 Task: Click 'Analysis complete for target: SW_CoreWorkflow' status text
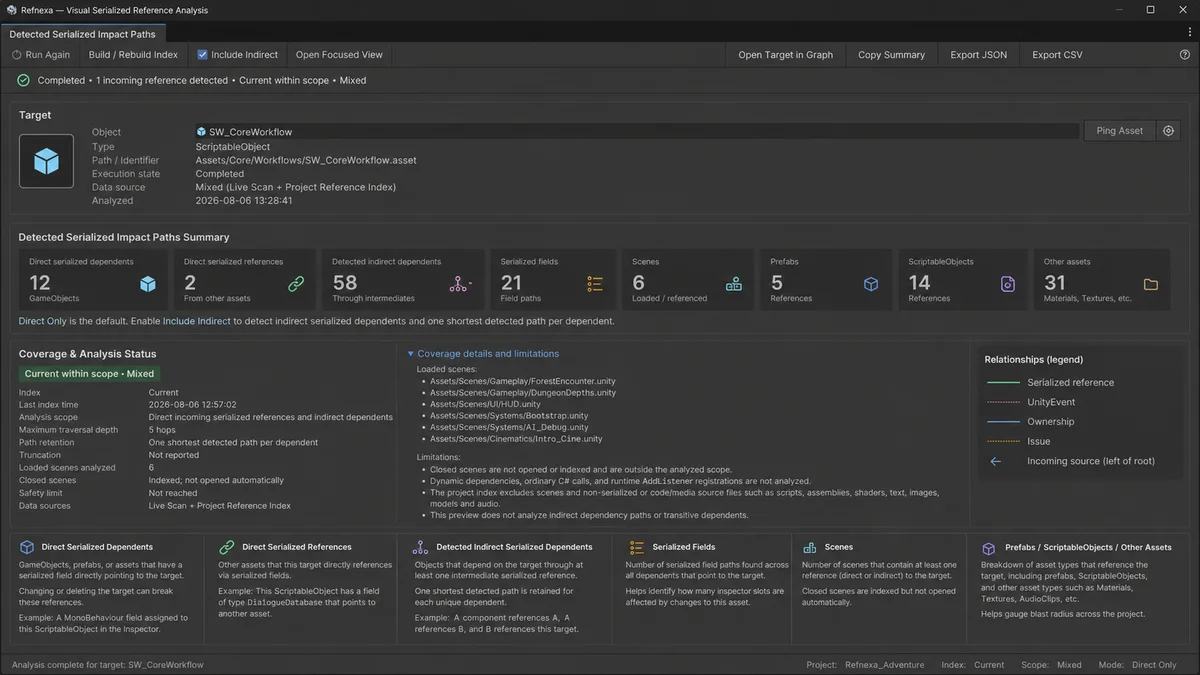point(107,665)
